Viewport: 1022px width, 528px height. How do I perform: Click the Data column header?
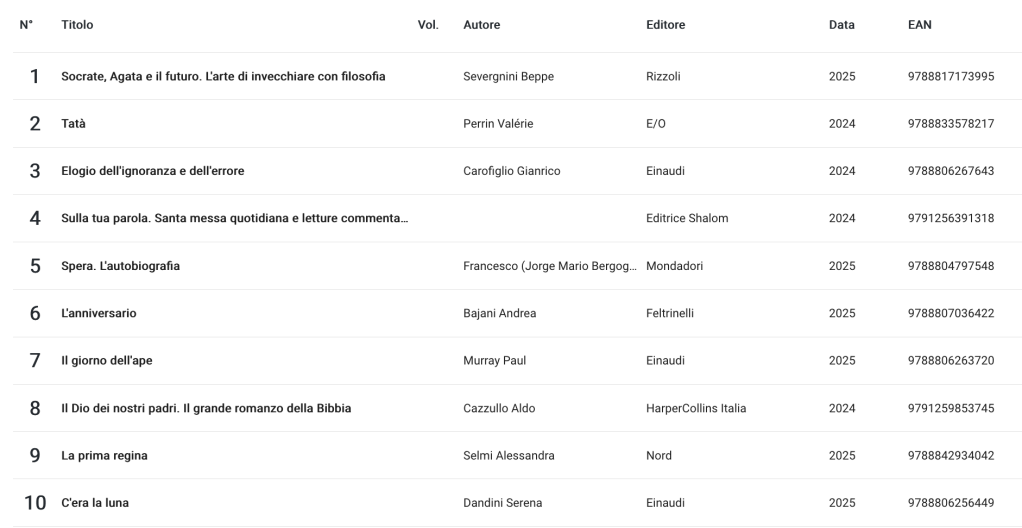(842, 25)
